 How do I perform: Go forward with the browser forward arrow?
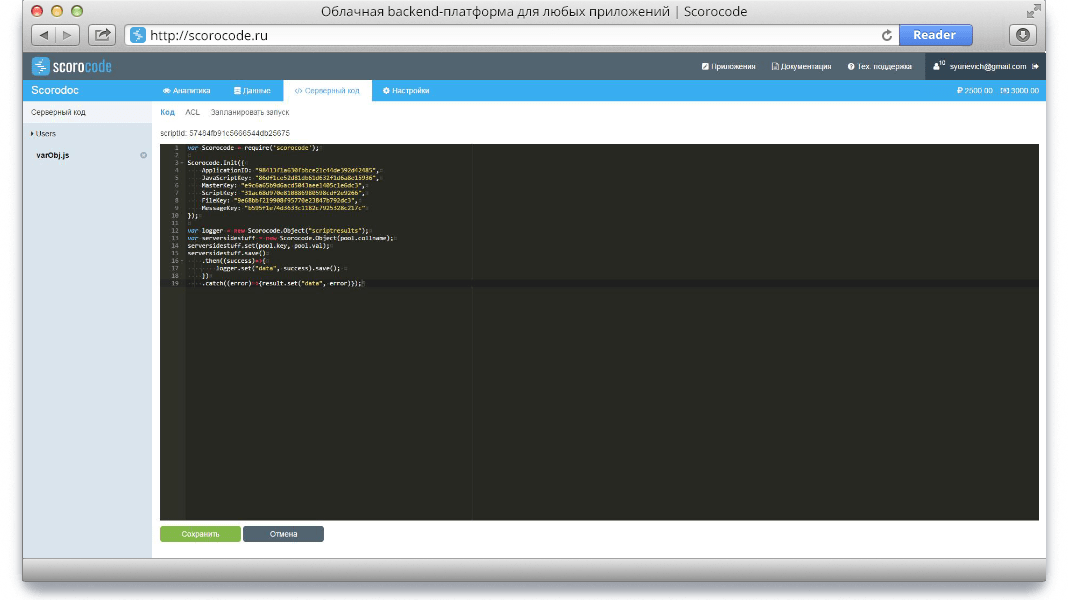coord(67,35)
